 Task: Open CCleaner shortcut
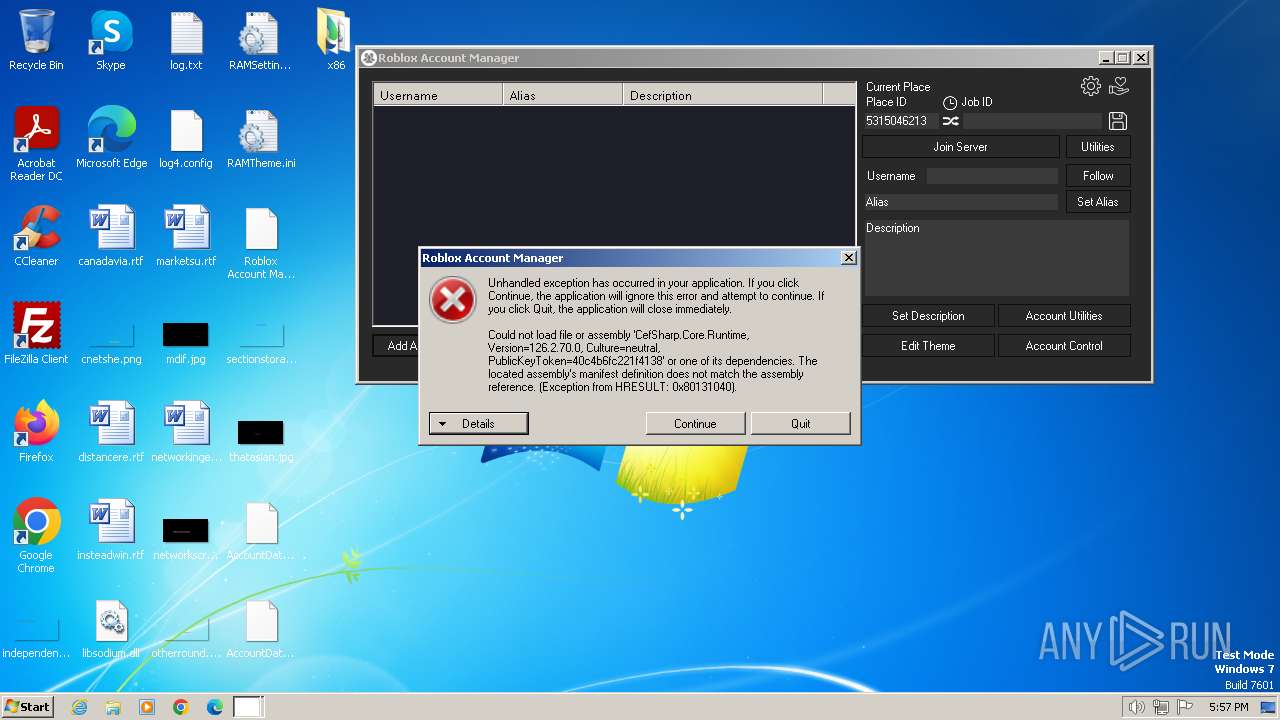pyautogui.click(x=36, y=237)
